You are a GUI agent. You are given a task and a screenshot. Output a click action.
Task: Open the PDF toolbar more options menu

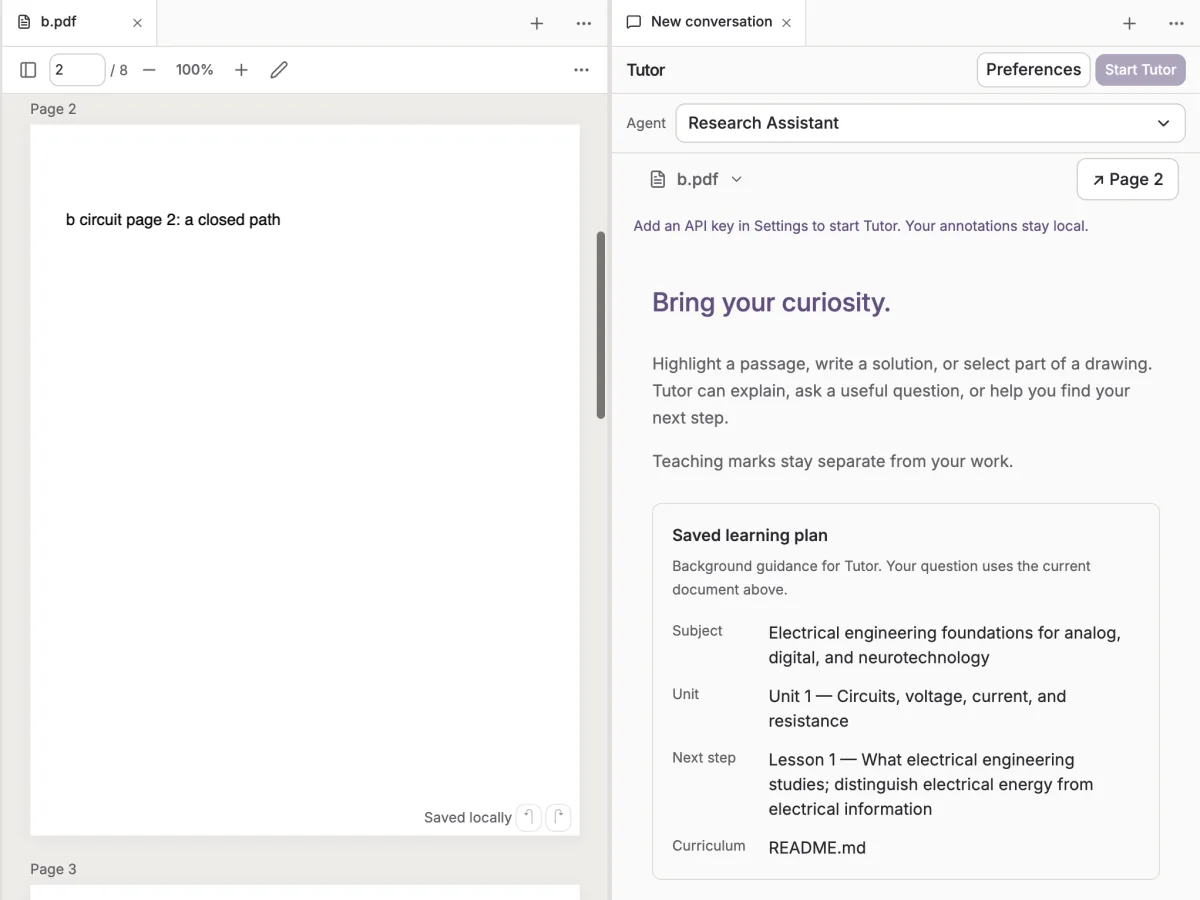[581, 70]
